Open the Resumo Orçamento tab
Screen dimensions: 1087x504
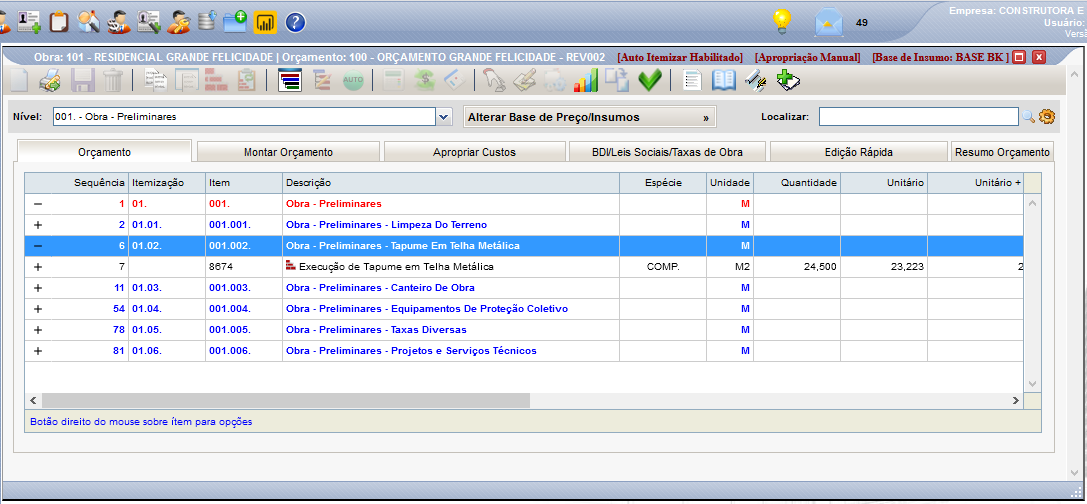click(x=1002, y=152)
